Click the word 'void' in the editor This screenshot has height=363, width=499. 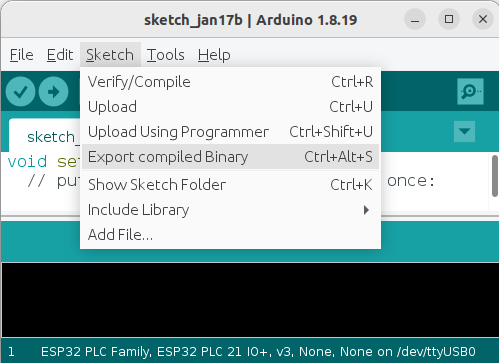(x=27, y=162)
